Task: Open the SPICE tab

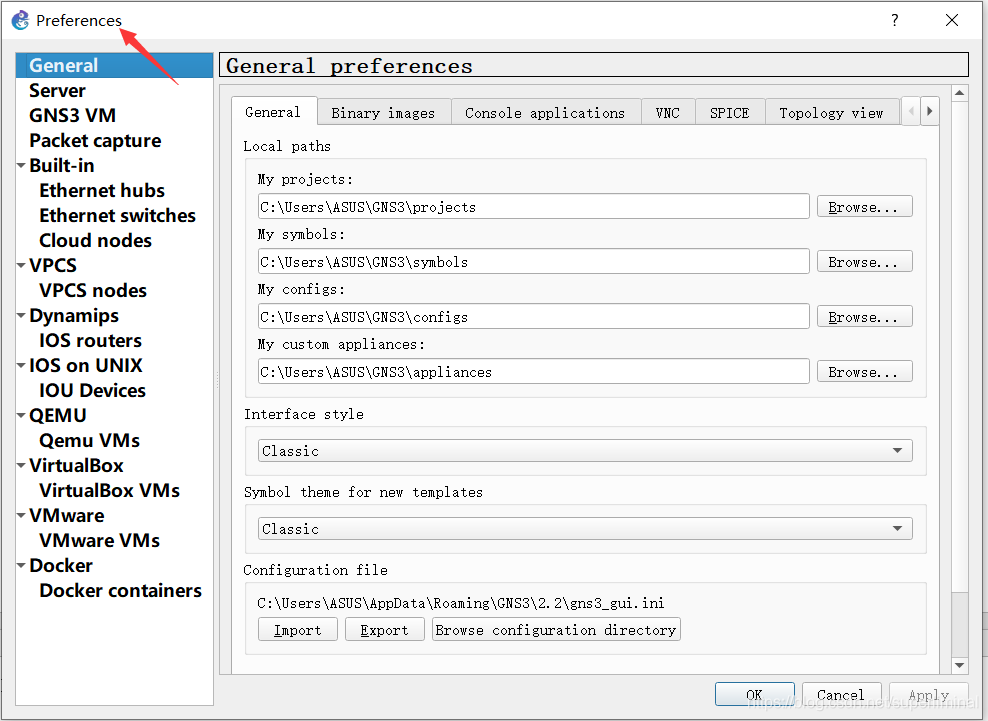Action: point(730,113)
